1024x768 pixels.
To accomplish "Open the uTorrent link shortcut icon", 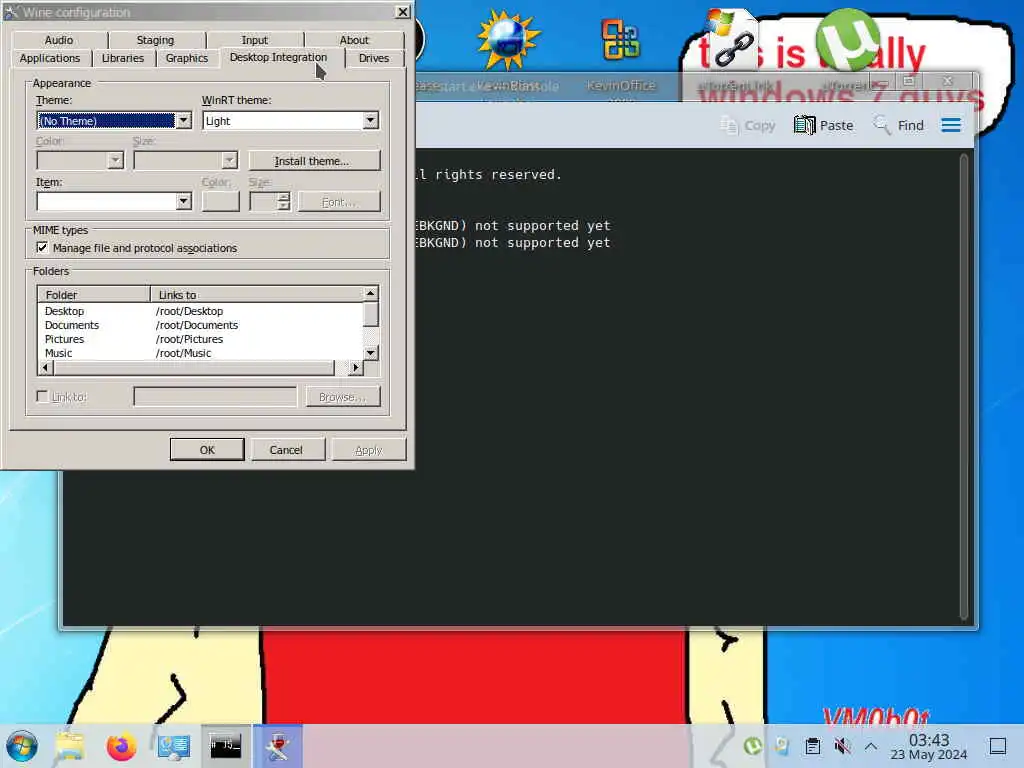I will point(732,40).
